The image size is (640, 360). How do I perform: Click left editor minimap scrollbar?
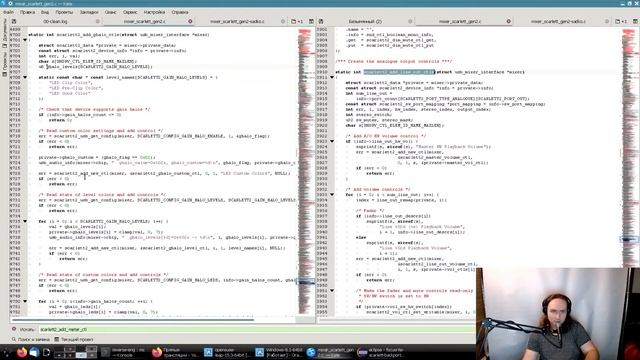(306, 171)
